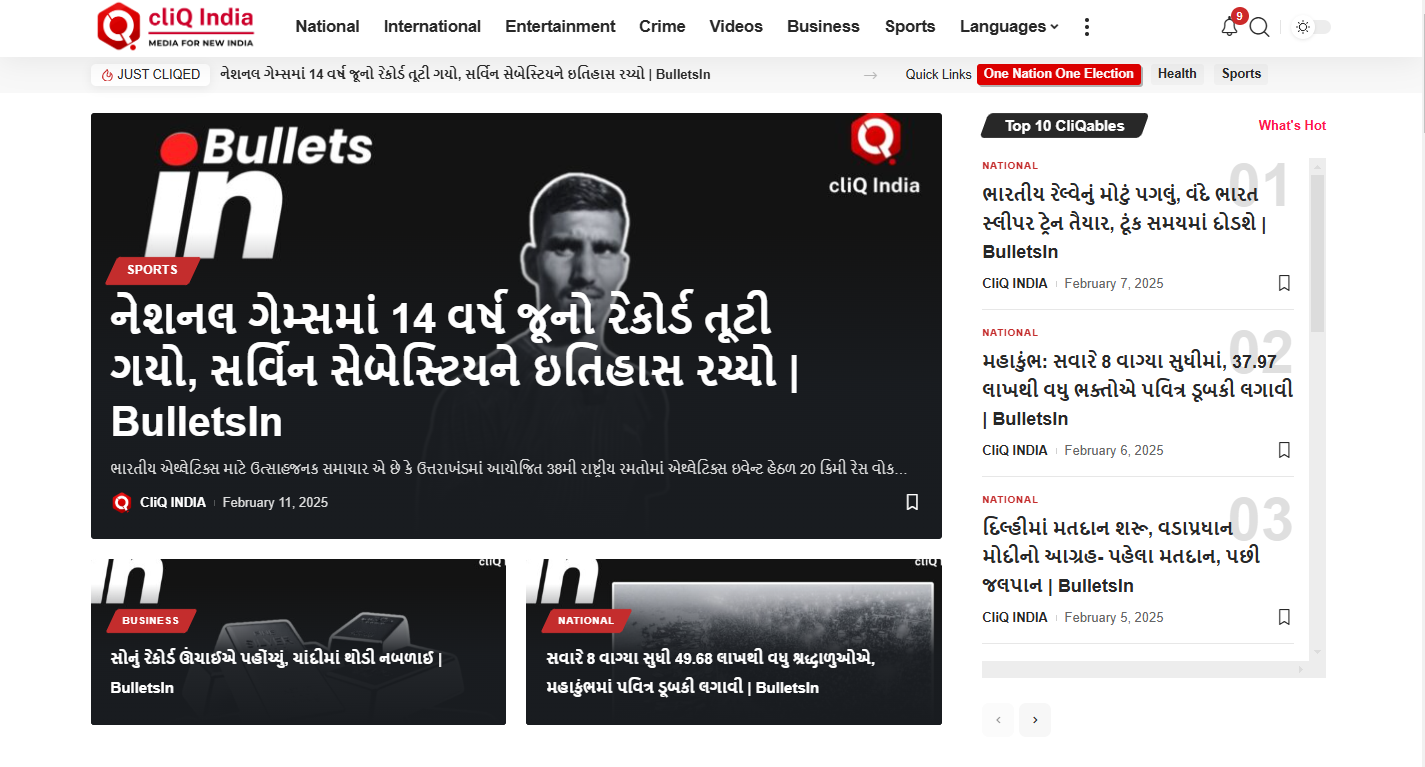Bookmark the February 7, 2025 story
Image resolution: width=1425 pixels, height=767 pixels.
(x=1285, y=284)
